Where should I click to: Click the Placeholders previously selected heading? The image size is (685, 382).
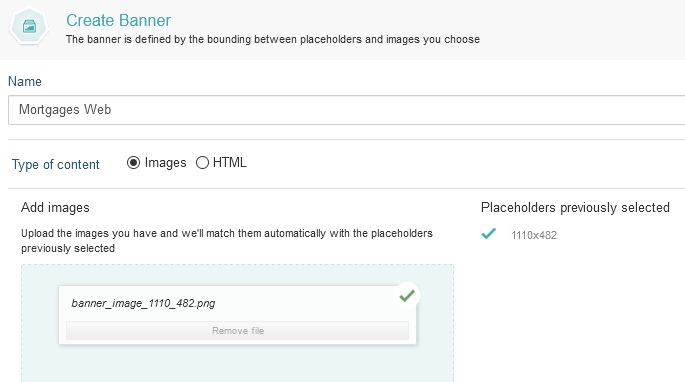[x=575, y=207]
